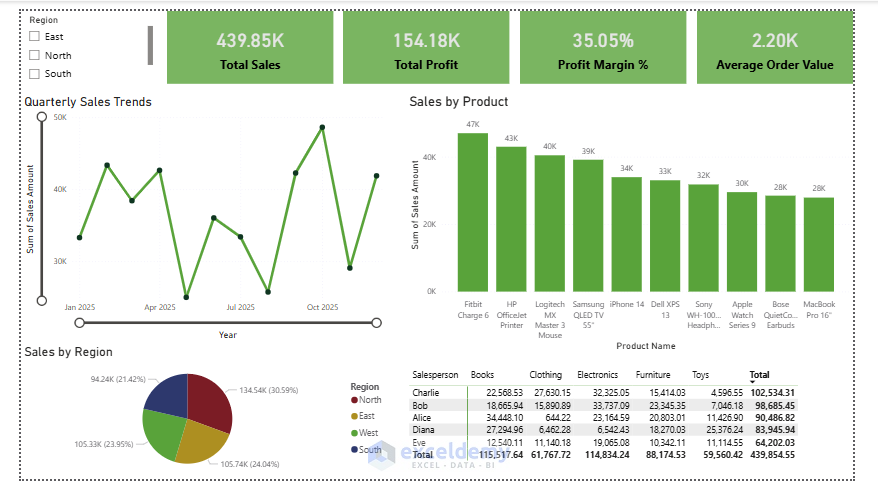Click Diana's Toys value 25,376.24
This screenshot has width=878, height=487.
tap(725, 430)
